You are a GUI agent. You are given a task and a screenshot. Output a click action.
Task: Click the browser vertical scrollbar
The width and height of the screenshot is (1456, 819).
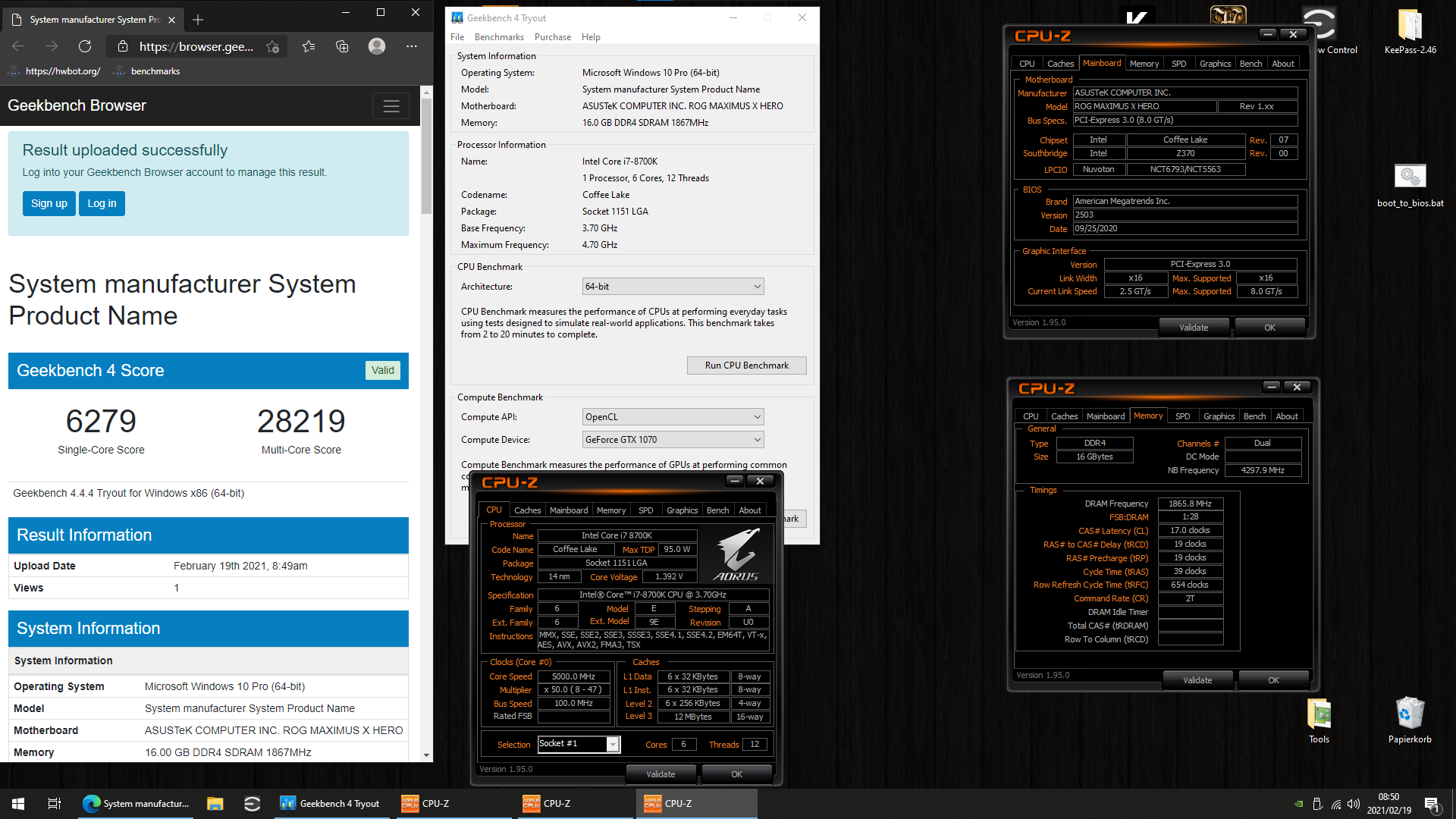pos(426,156)
